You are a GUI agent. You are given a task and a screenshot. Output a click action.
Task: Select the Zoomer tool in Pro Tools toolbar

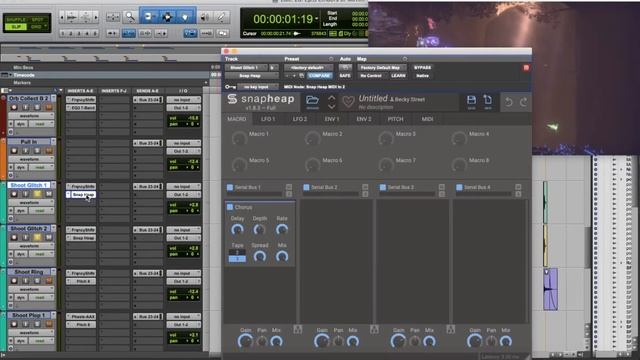(130, 17)
